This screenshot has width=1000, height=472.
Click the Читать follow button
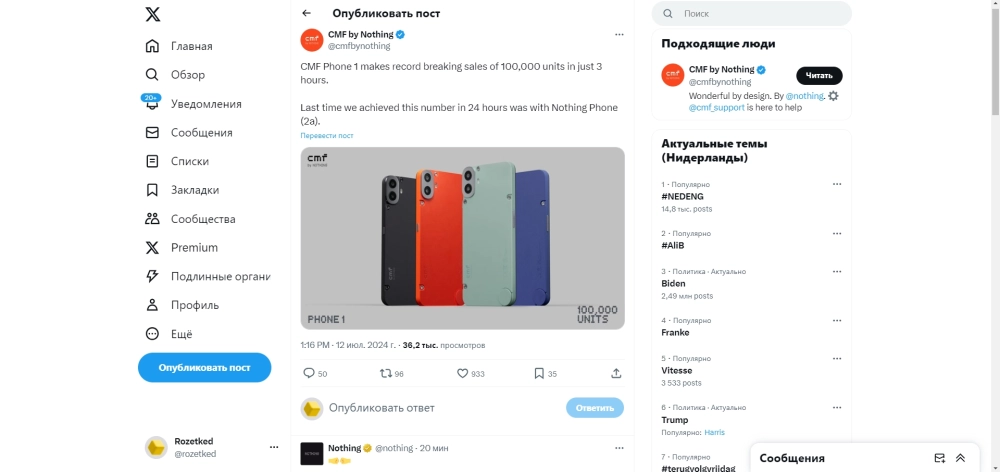[819, 75]
